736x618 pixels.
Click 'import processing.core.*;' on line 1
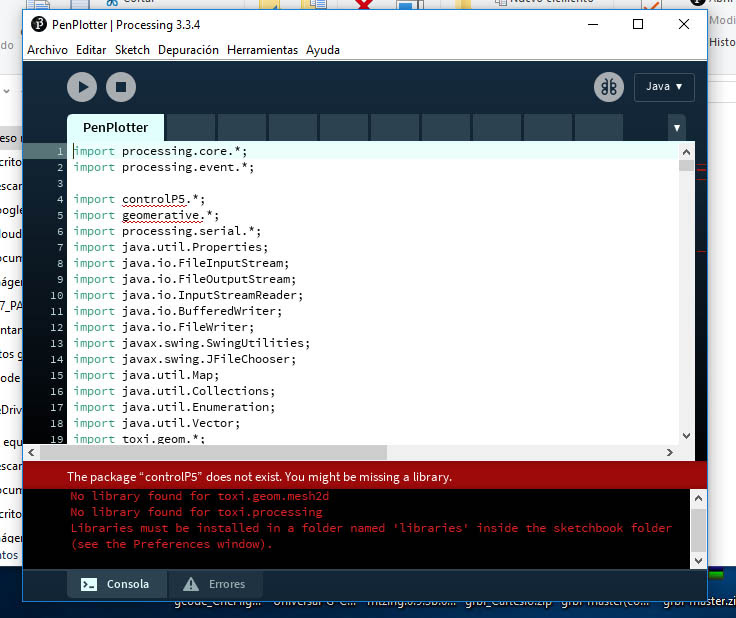(x=161, y=151)
